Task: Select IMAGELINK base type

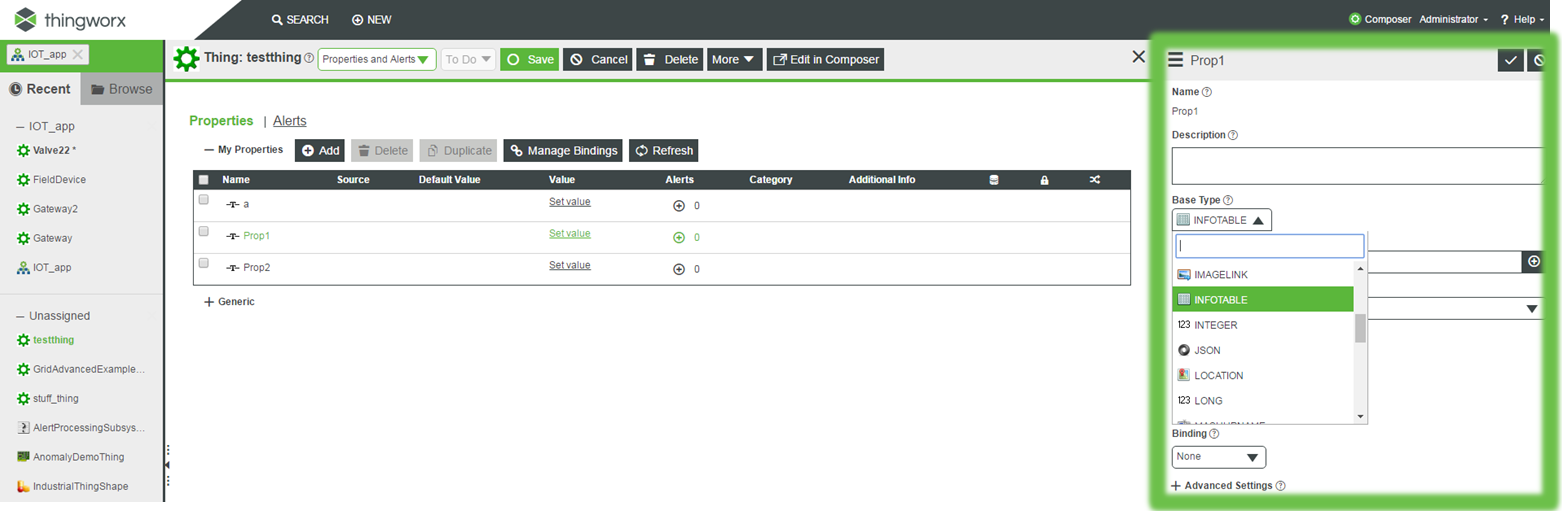Action: click(1263, 274)
